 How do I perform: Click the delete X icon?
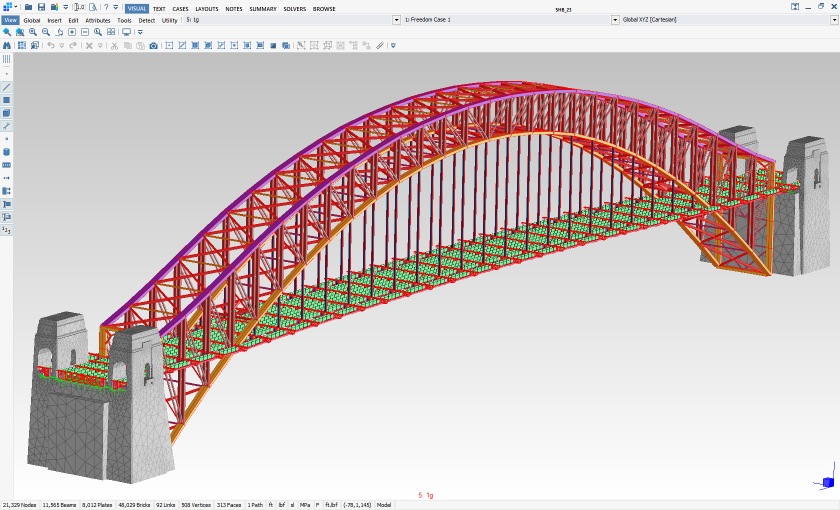pos(89,46)
